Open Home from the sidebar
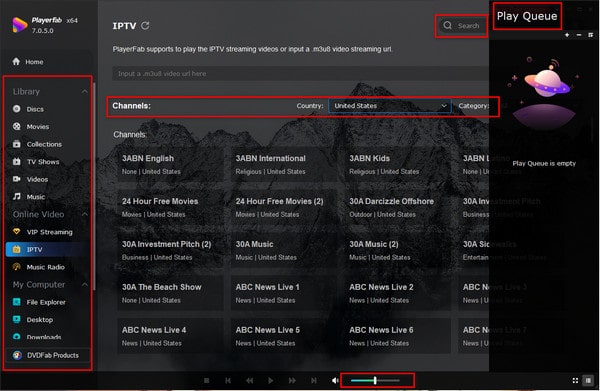The width and height of the screenshot is (600, 391). pos(28,62)
